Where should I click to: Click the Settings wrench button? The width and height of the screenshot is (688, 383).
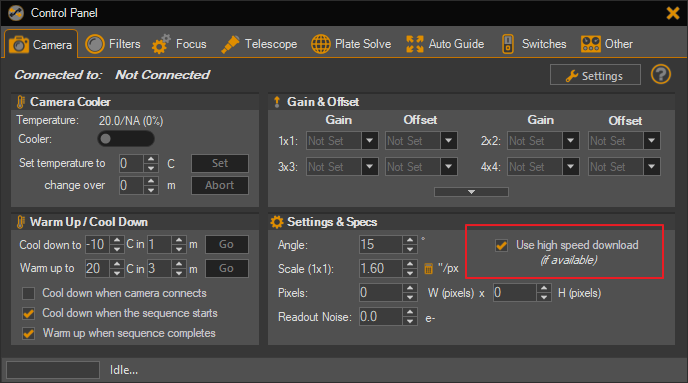tap(595, 75)
